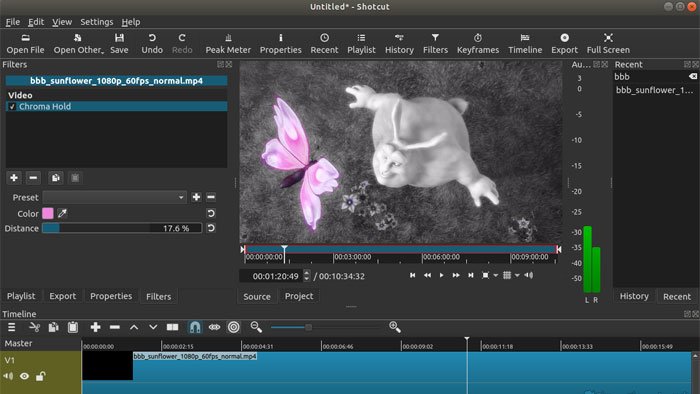This screenshot has width=700, height=394.
Task: Open grid overlay options dropdown arrow
Action: pos(517,276)
